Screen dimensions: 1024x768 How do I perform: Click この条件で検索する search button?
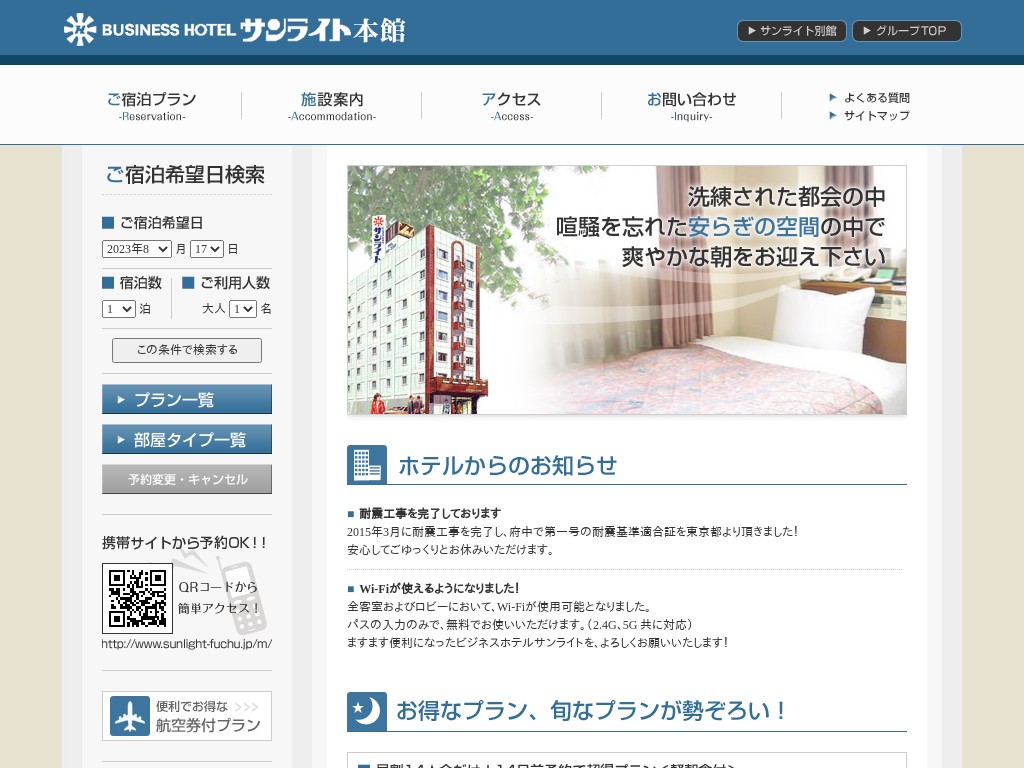(x=187, y=350)
